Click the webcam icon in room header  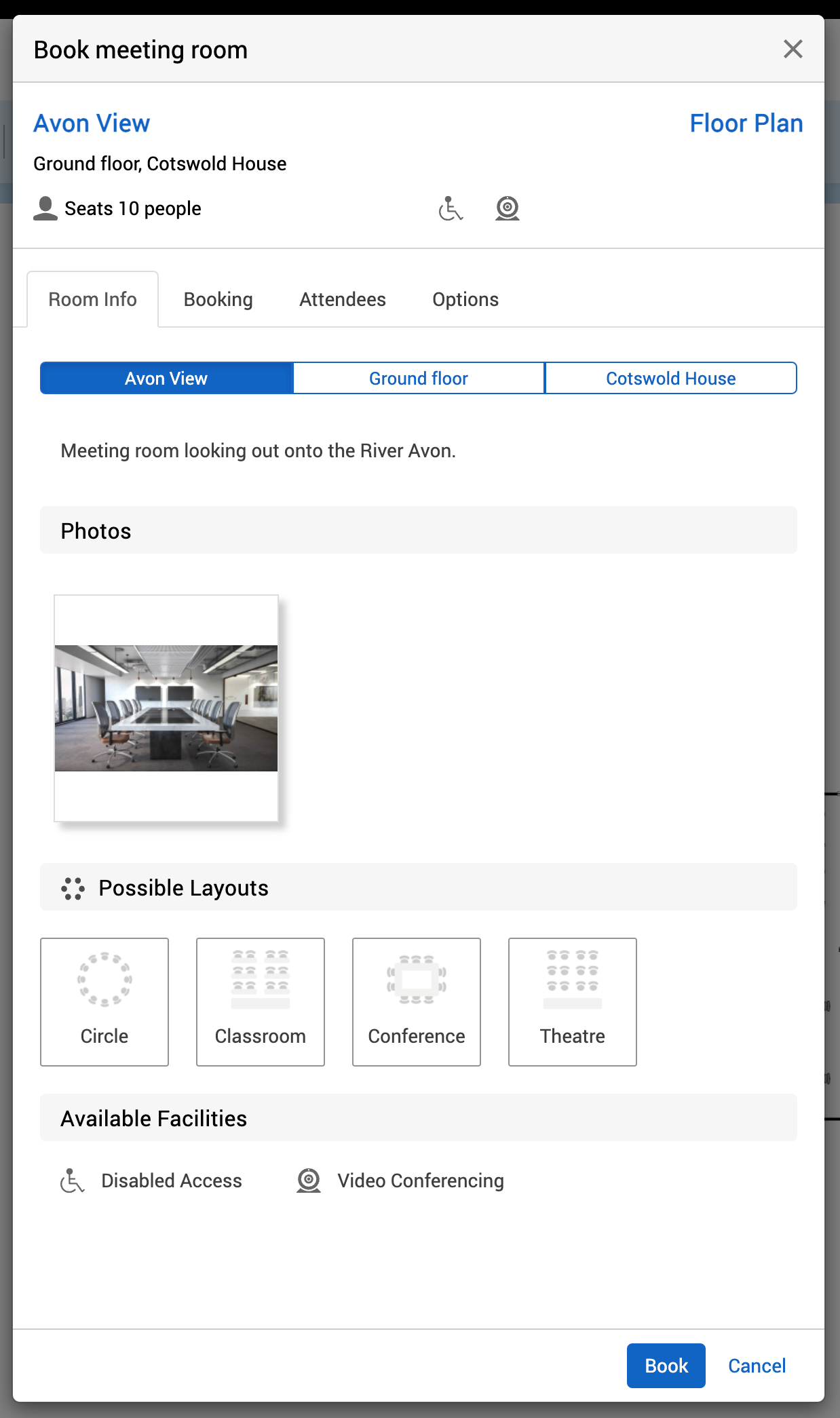click(x=507, y=208)
